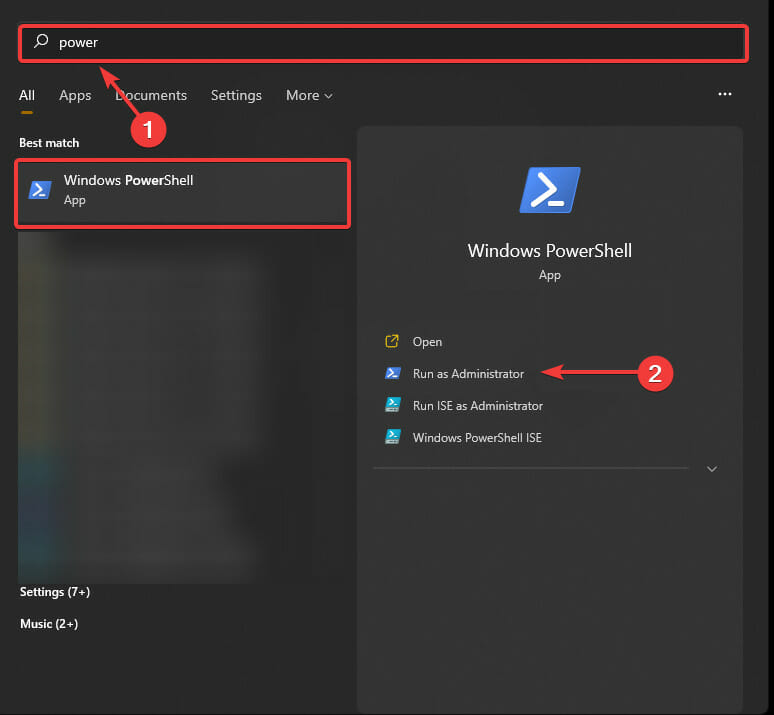The image size is (774, 715).
Task: Click the search box containing "power"
Action: click(400, 43)
